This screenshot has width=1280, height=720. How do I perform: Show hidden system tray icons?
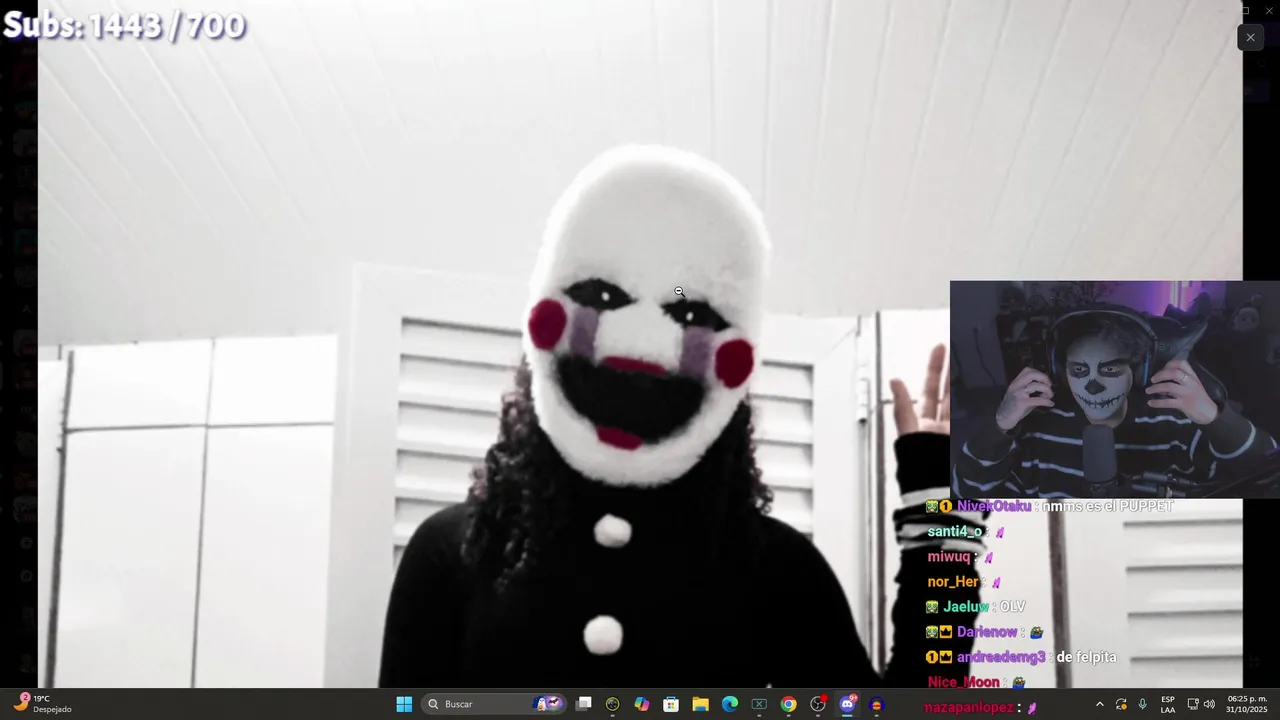[x=1100, y=704]
